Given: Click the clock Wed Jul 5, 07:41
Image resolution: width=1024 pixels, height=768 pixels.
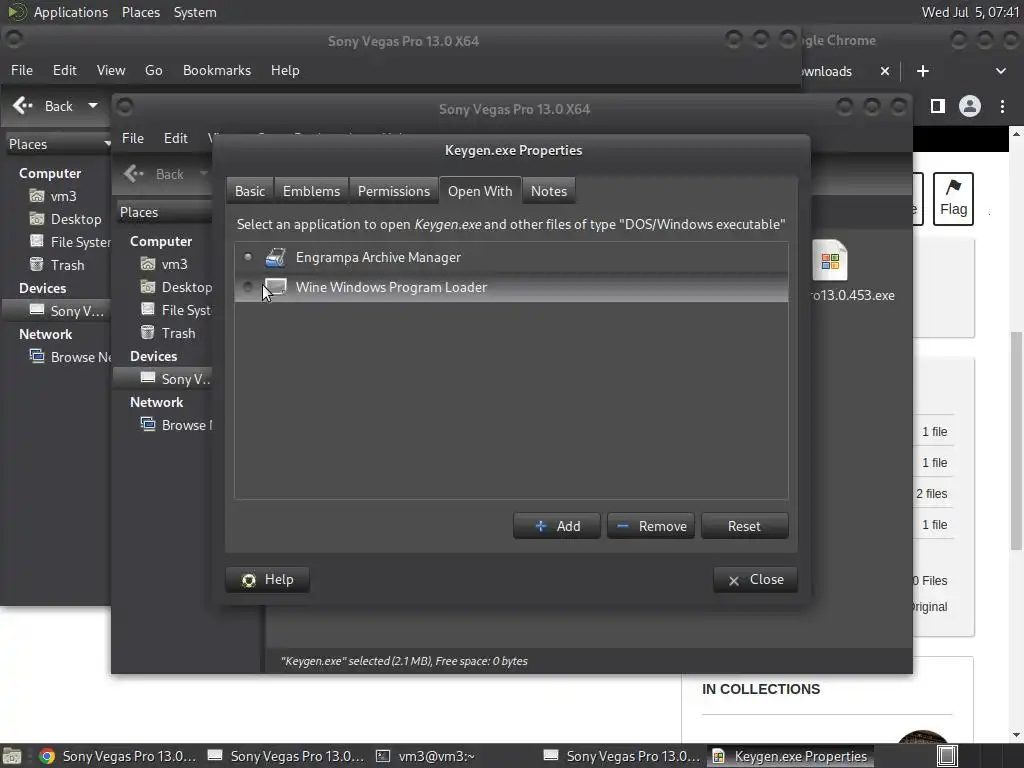Looking at the screenshot, I should coord(970,12).
